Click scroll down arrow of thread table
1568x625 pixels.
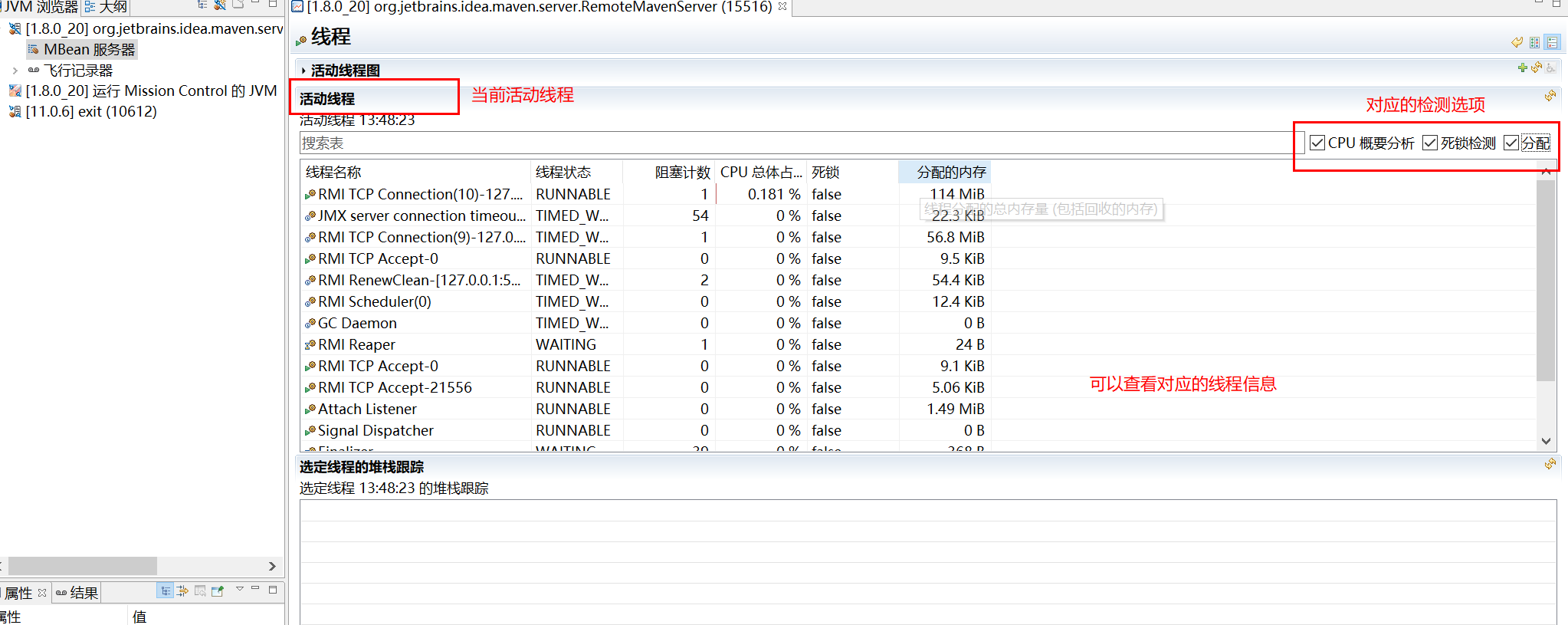[1546, 441]
